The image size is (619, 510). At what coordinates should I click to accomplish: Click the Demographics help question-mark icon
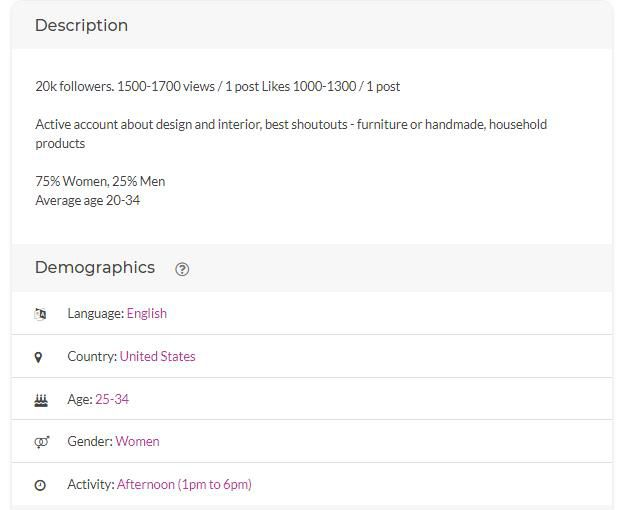182,269
